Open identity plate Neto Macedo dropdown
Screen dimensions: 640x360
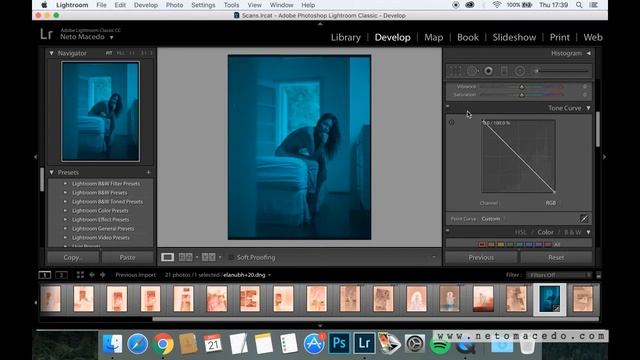pyautogui.click(x=111, y=37)
